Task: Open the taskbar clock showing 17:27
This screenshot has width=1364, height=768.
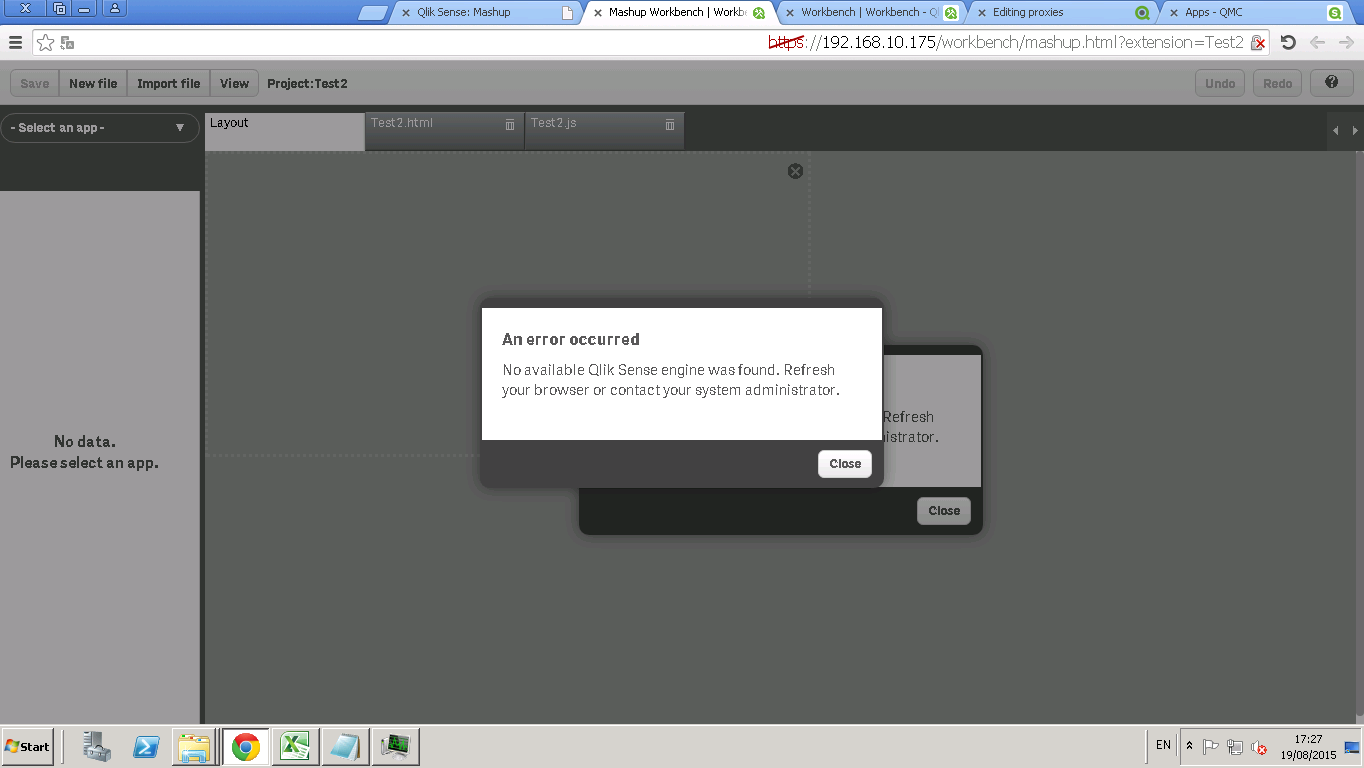Action: 1308,747
